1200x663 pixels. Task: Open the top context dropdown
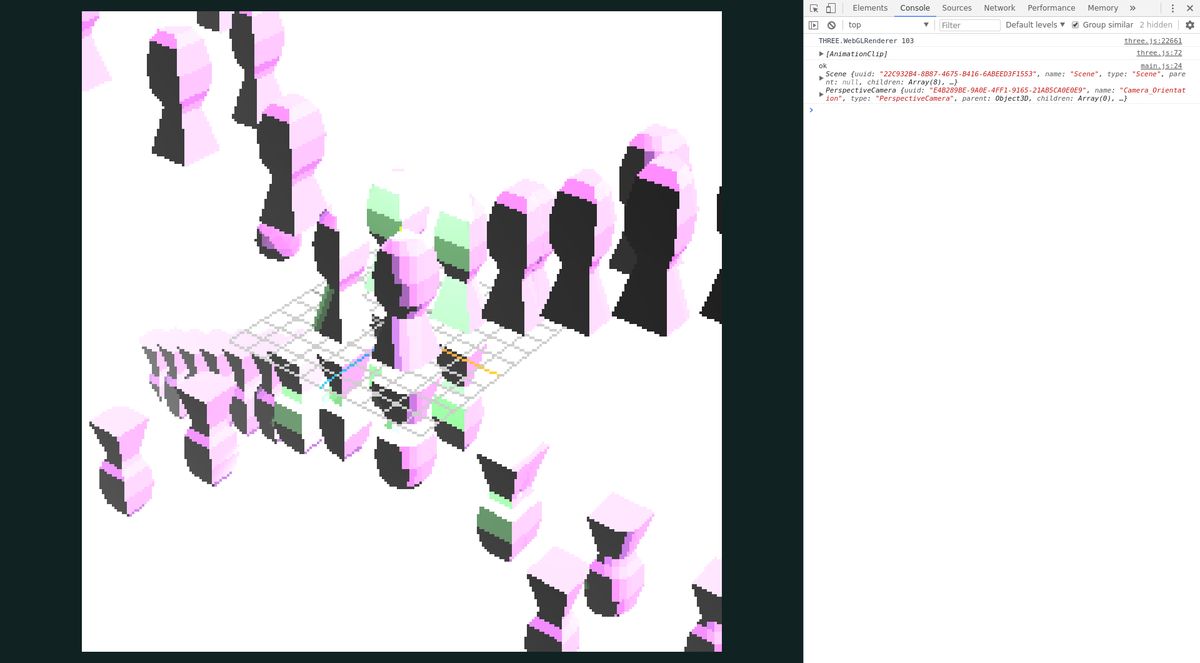[x=888, y=25]
